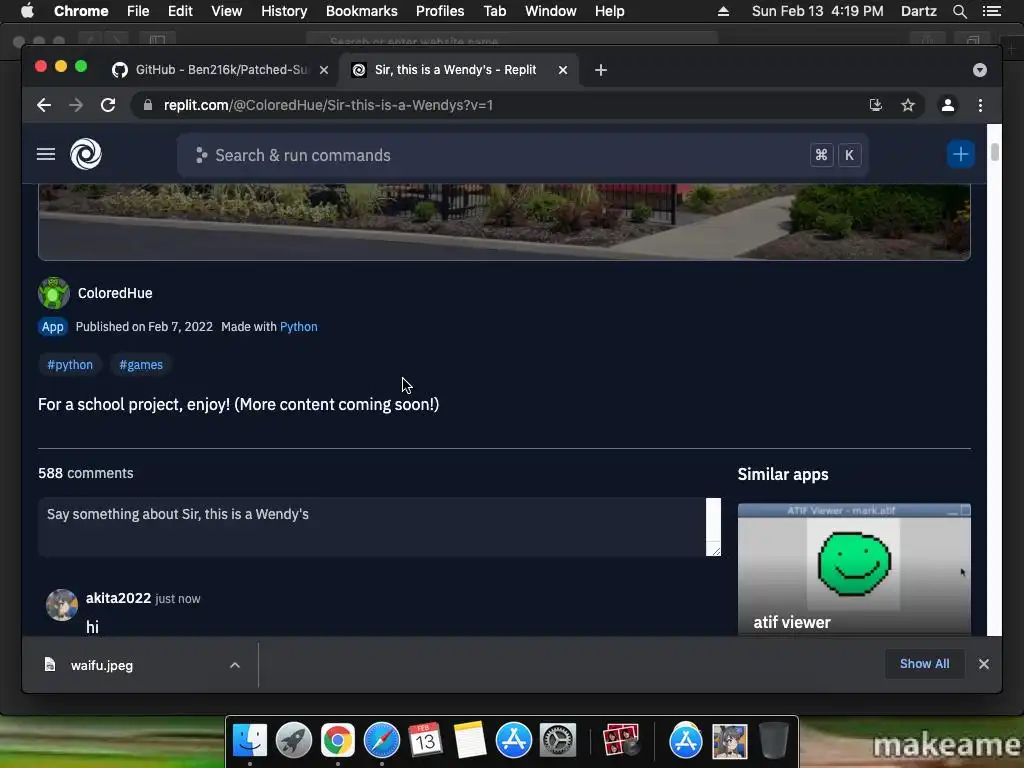The image size is (1024, 768).
Task: Open Chrome three-dot menu
Action: click(x=980, y=105)
